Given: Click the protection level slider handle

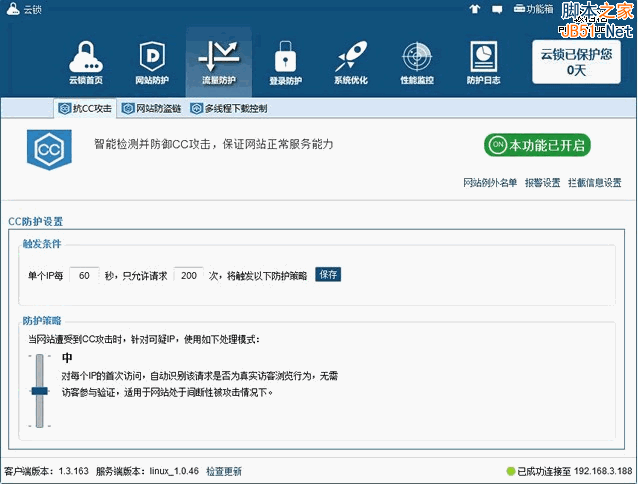Looking at the screenshot, I should (x=39, y=391).
